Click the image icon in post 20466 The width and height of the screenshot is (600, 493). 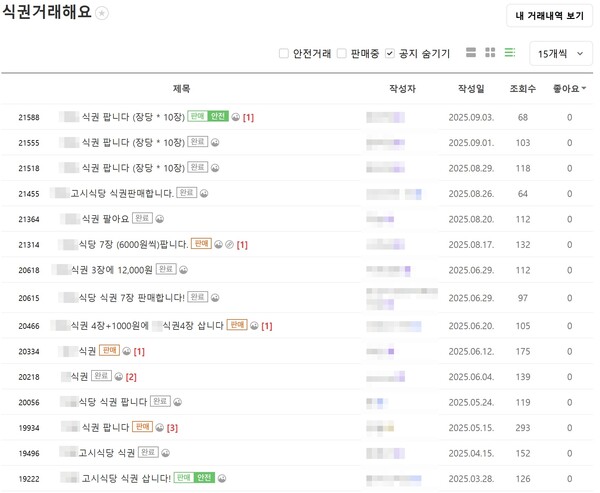[x=254, y=326]
